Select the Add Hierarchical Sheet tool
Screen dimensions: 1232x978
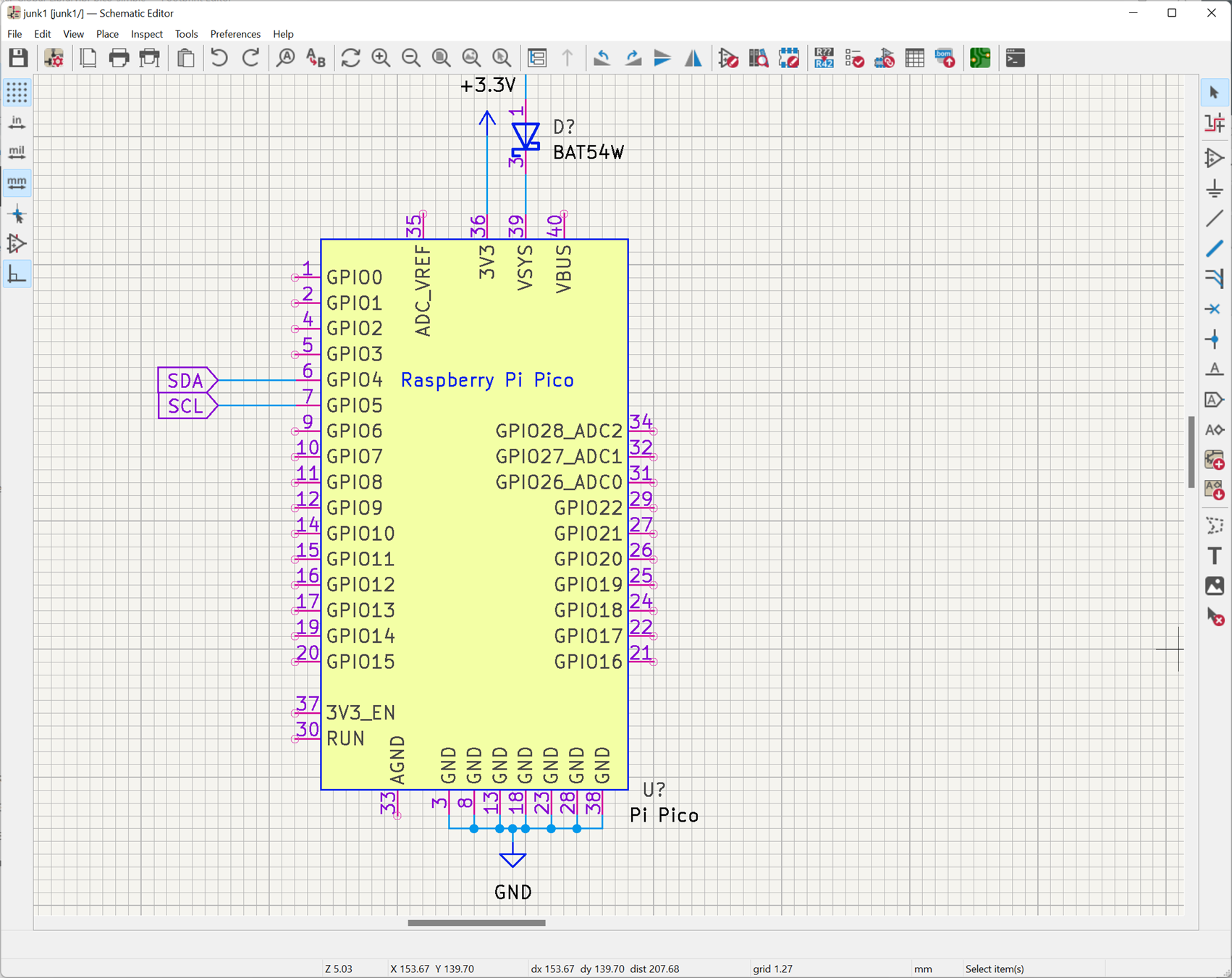(x=1215, y=460)
